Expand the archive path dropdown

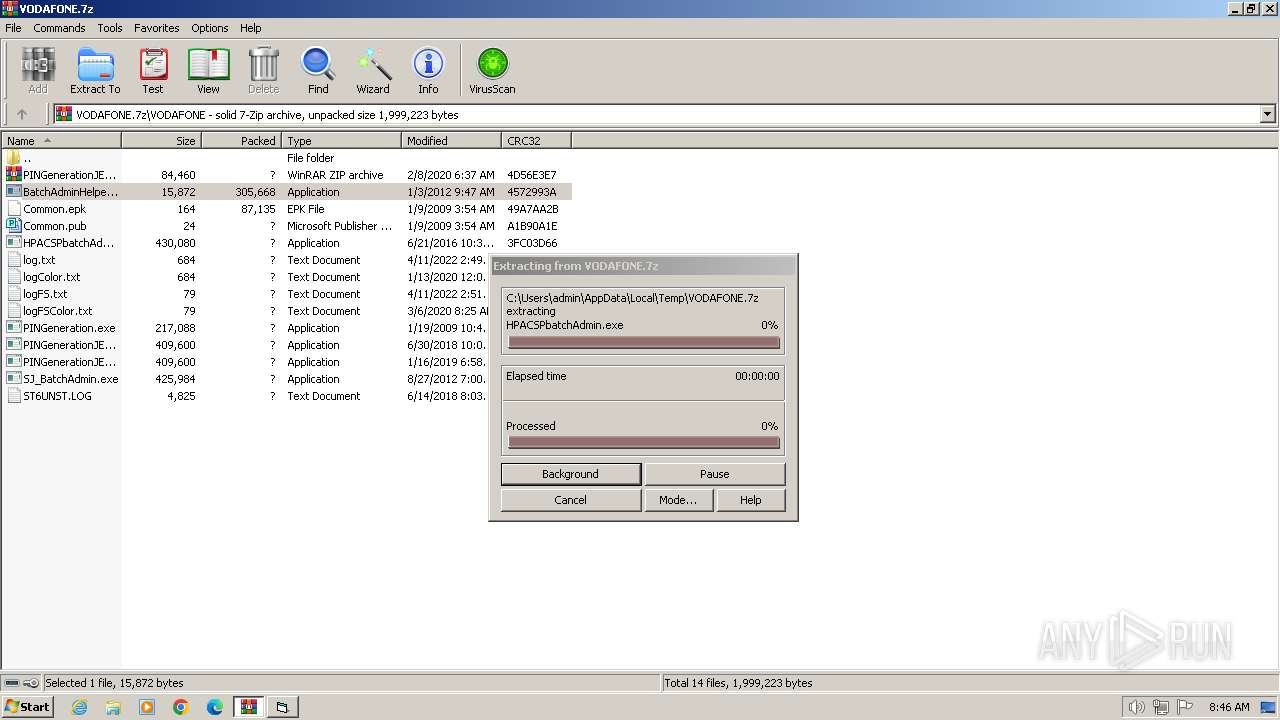click(x=1268, y=114)
